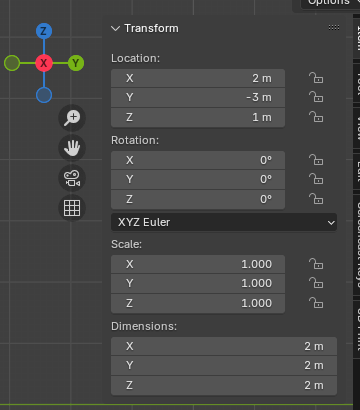Switch orthographic view using the grid icon
This screenshot has width=360, height=410.
[72, 208]
